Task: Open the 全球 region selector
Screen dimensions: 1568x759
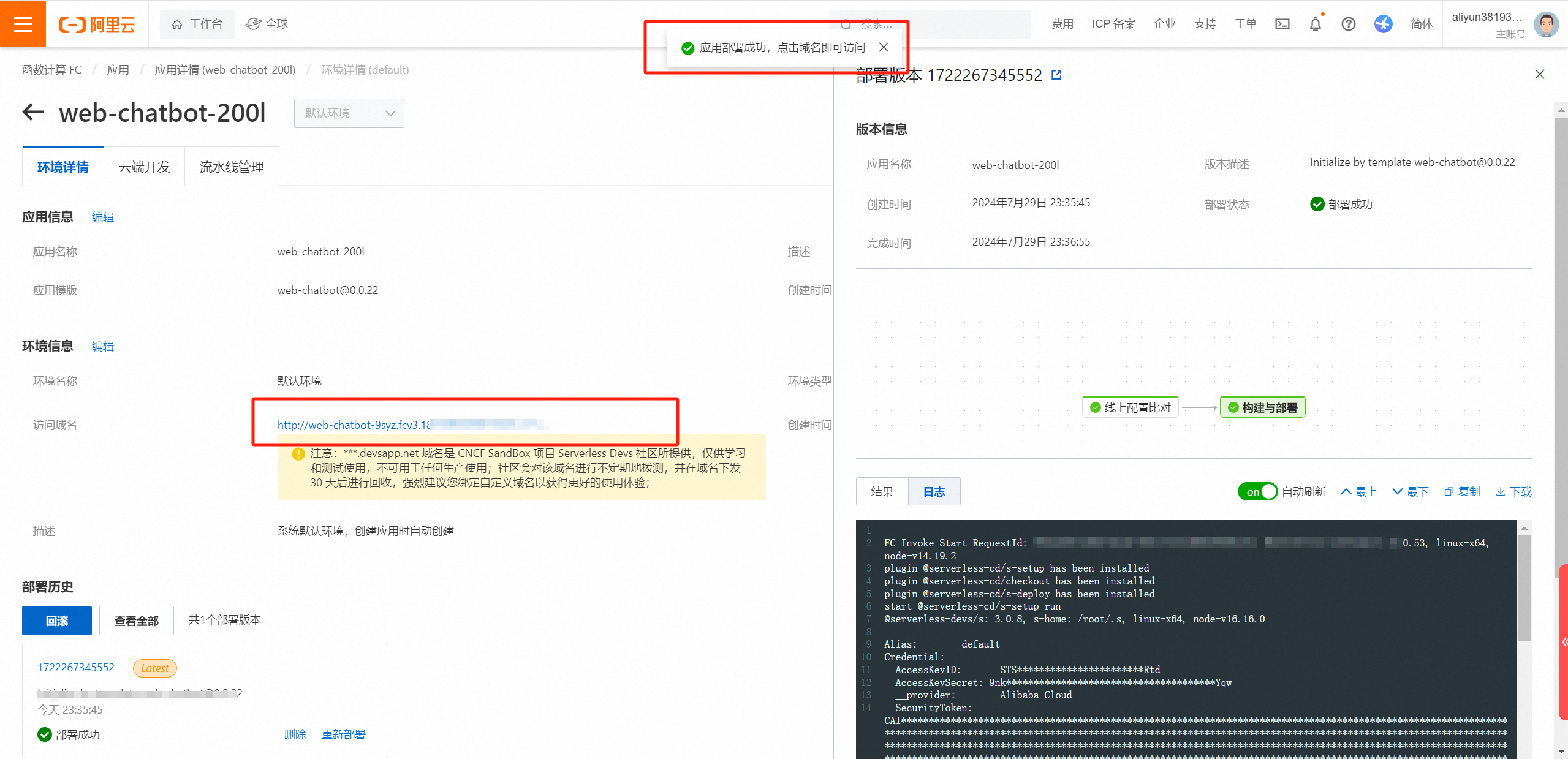Action: pyautogui.click(x=267, y=24)
